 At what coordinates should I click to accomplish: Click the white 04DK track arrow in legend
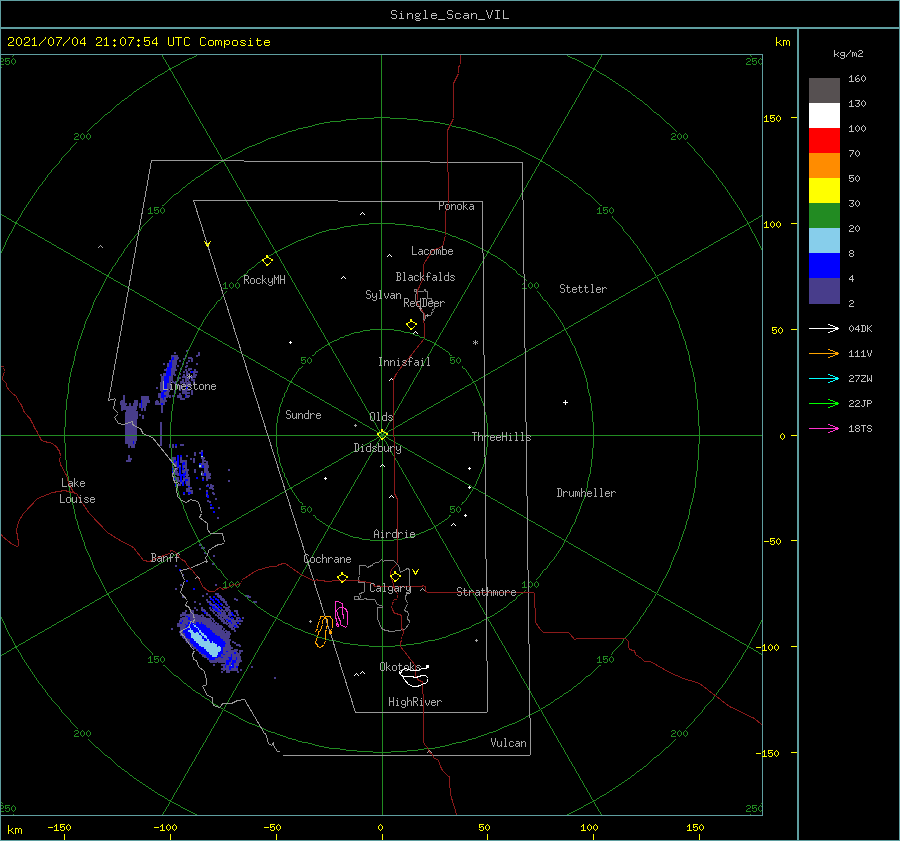pyautogui.click(x=824, y=328)
